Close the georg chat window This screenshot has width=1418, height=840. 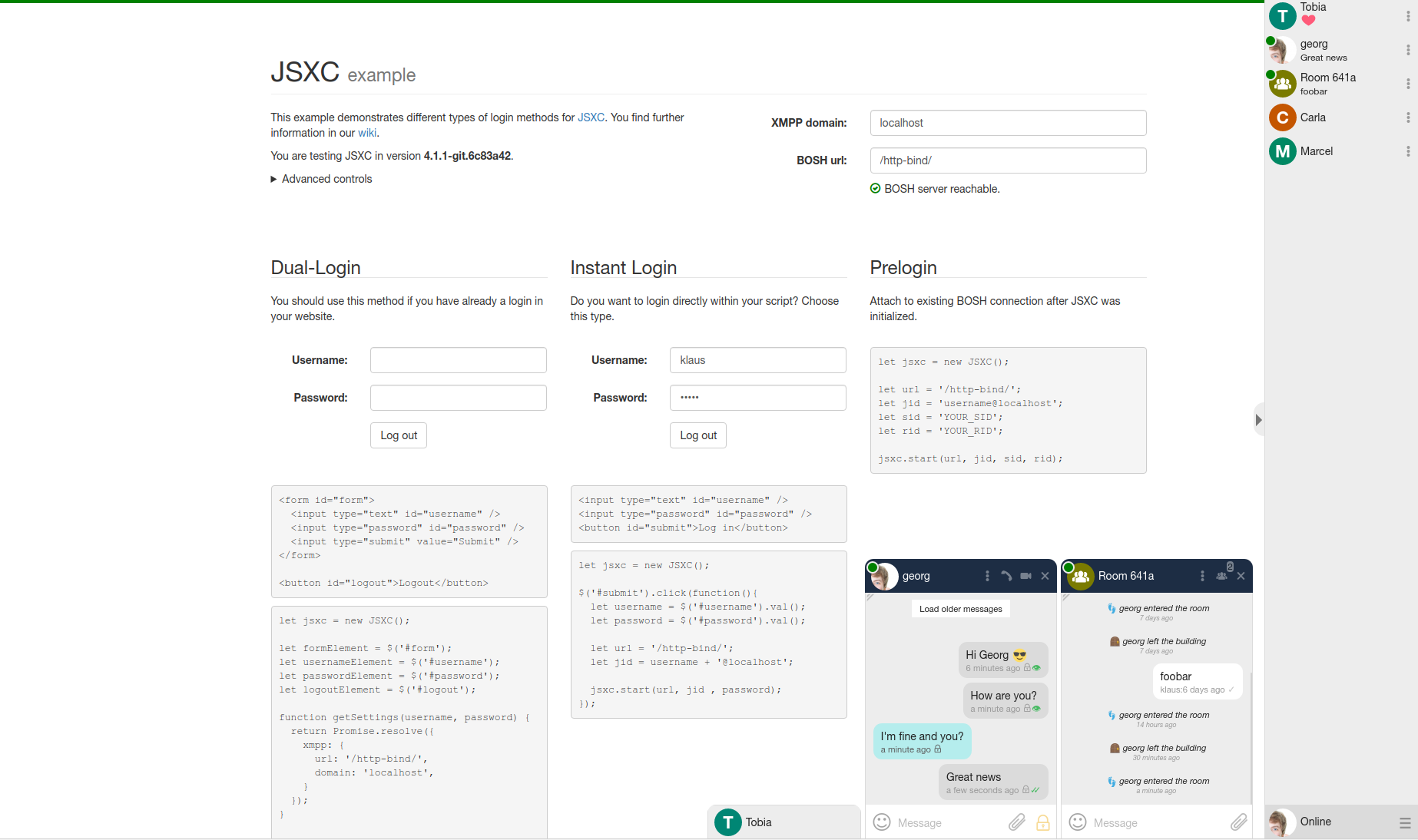coord(1045,576)
